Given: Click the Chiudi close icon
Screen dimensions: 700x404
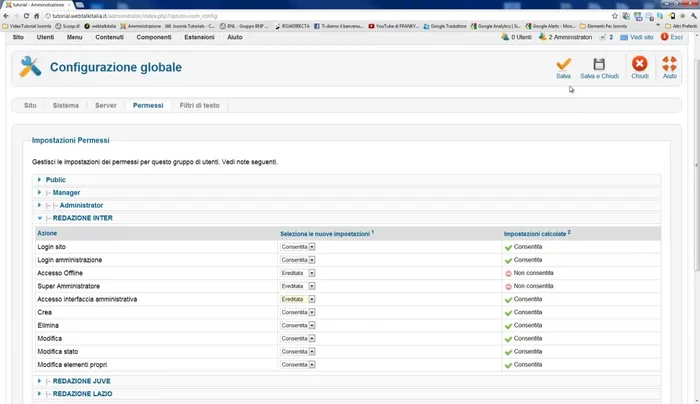Looking at the screenshot, I should point(639,64).
